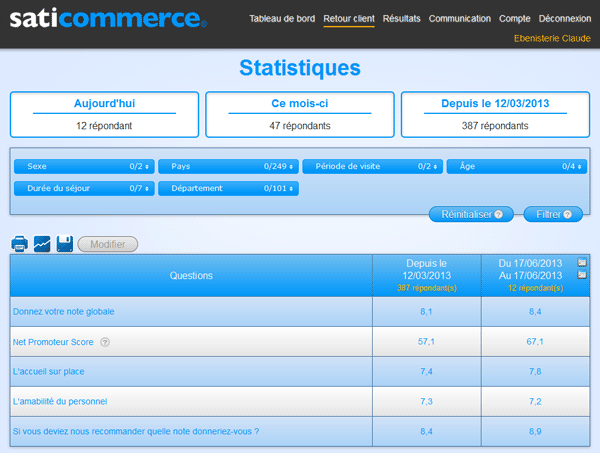
Task: Select the Communication menu item
Action: coord(460,19)
